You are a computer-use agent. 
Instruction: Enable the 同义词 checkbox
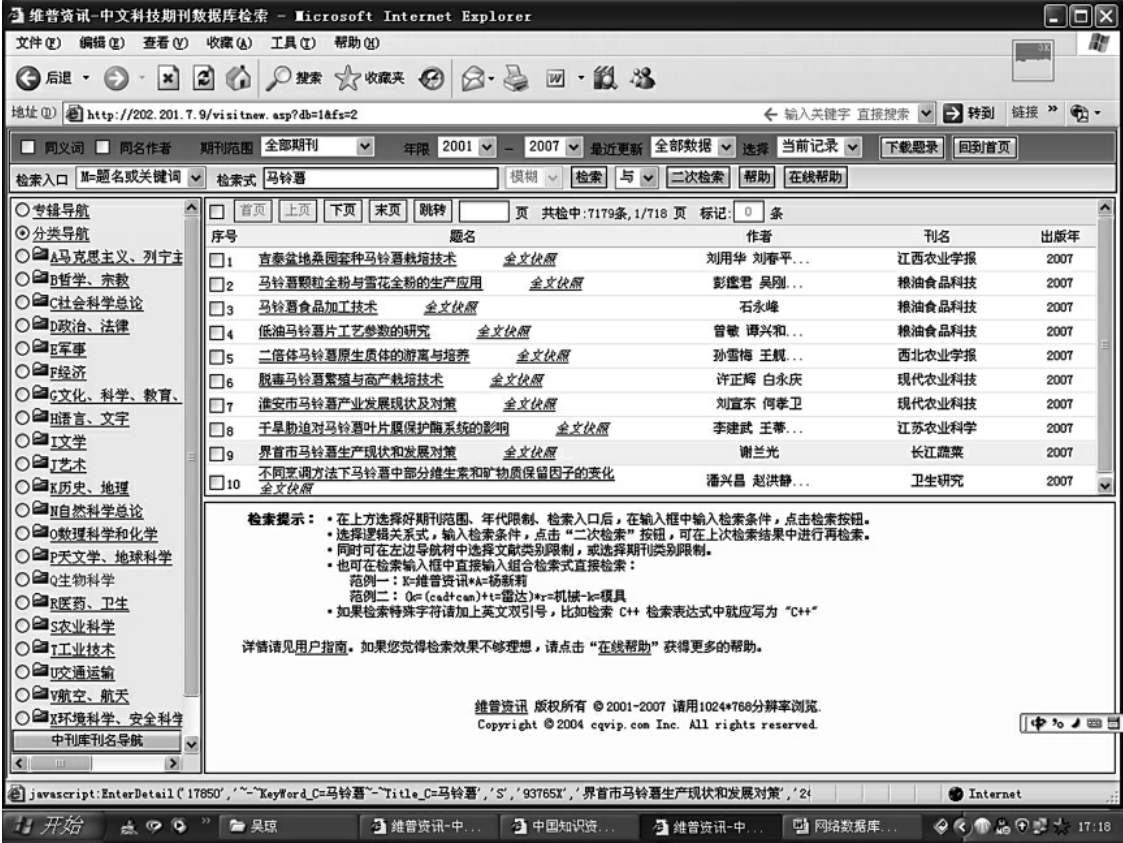(x=28, y=147)
